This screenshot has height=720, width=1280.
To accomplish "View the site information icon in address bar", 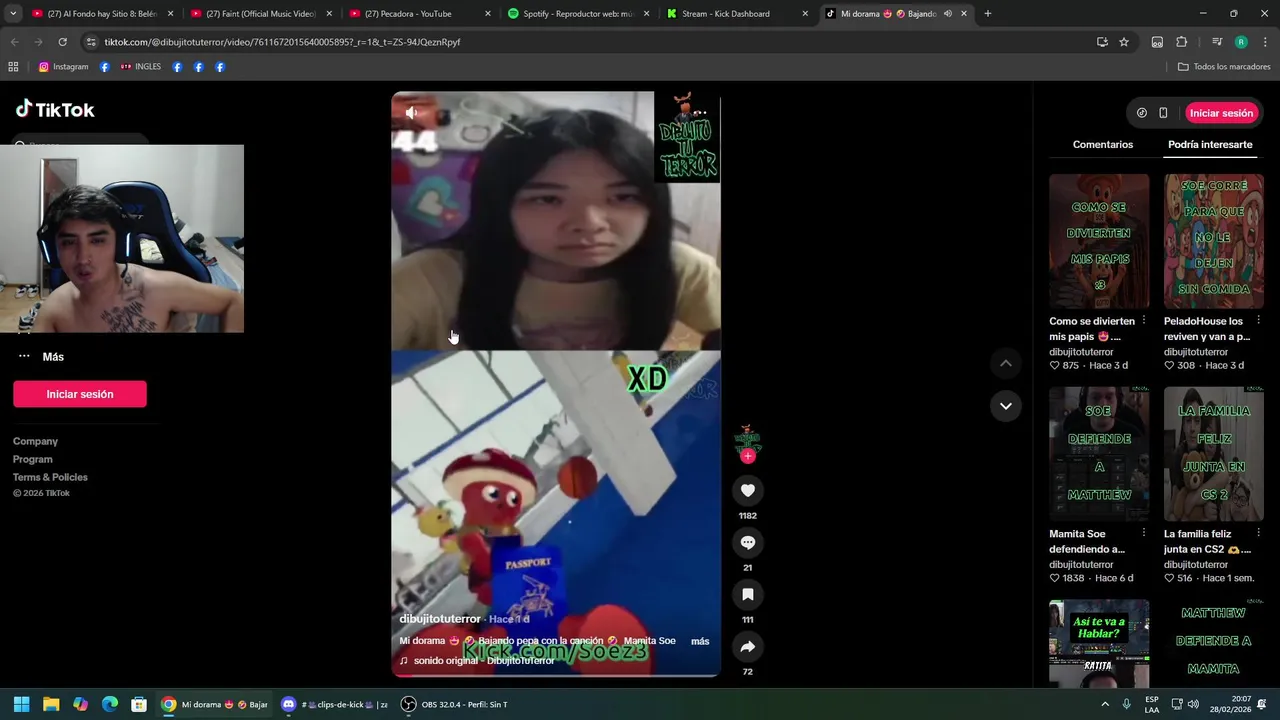I will point(91,42).
